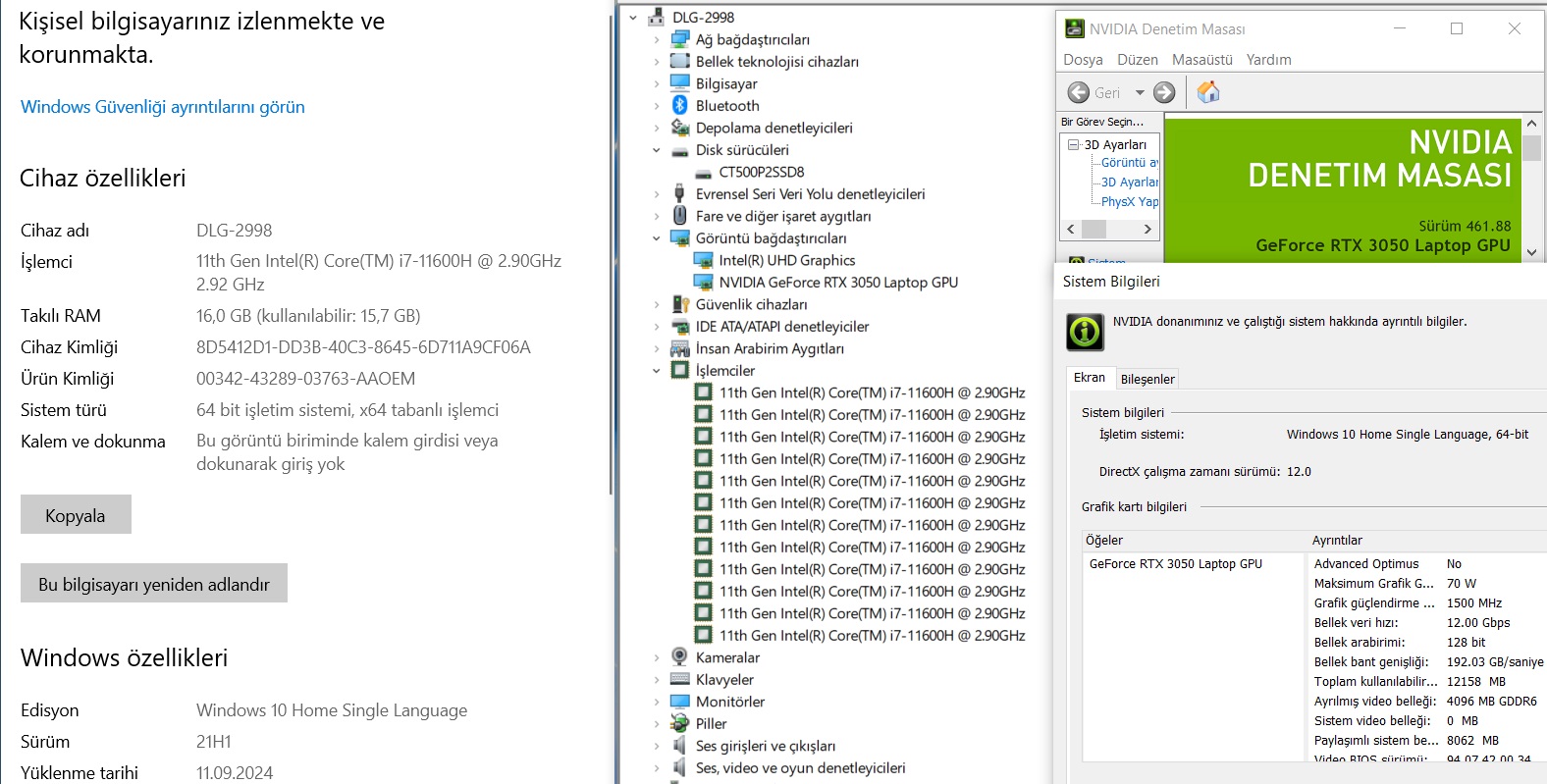Click the NVIDIA Control Panel home icon
Image resolution: width=1547 pixels, height=784 pixels.
pyautogui.click(x=1208, y=92)
